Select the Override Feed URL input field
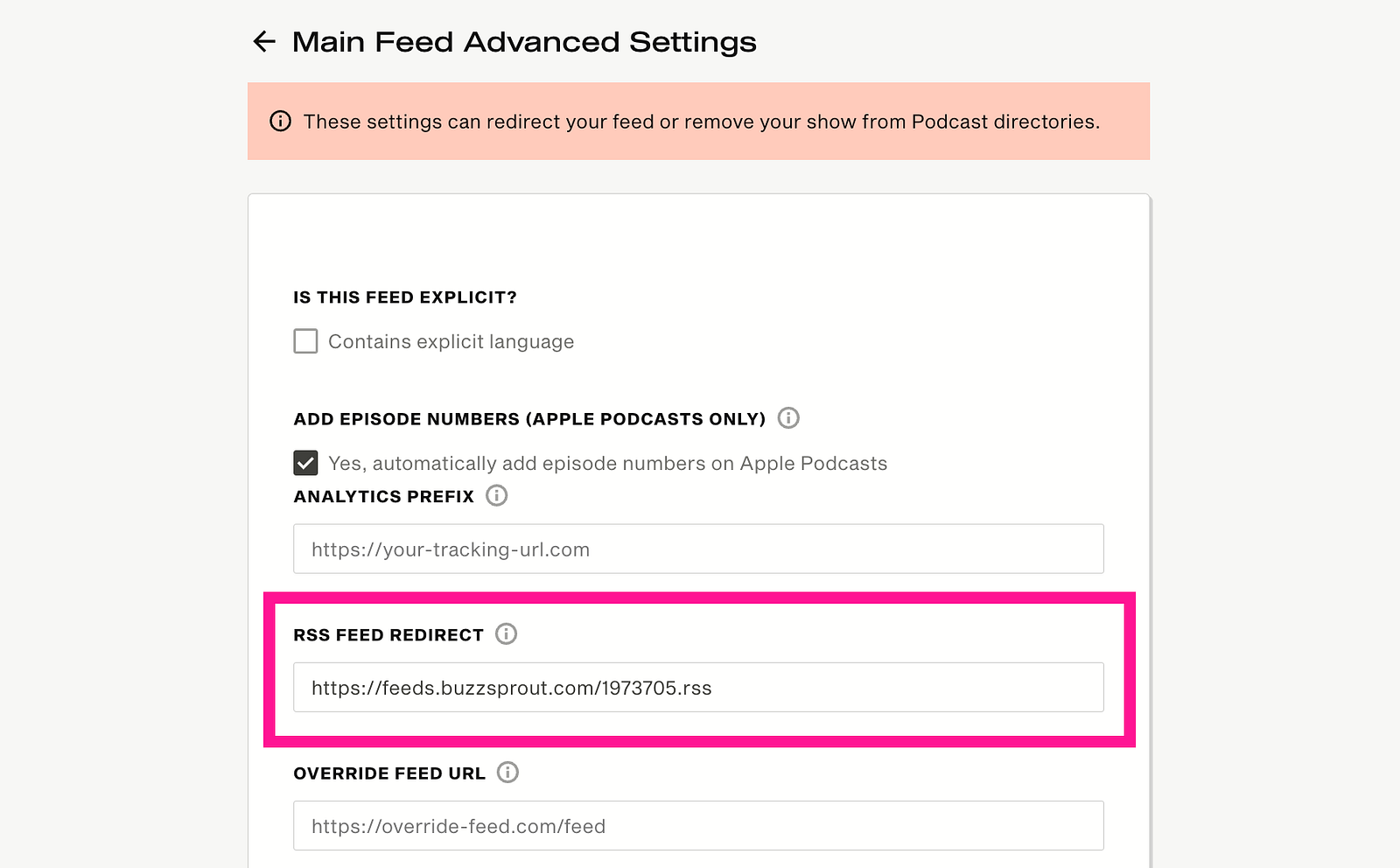Screen dimensions: 1400x868 point(698,825)
